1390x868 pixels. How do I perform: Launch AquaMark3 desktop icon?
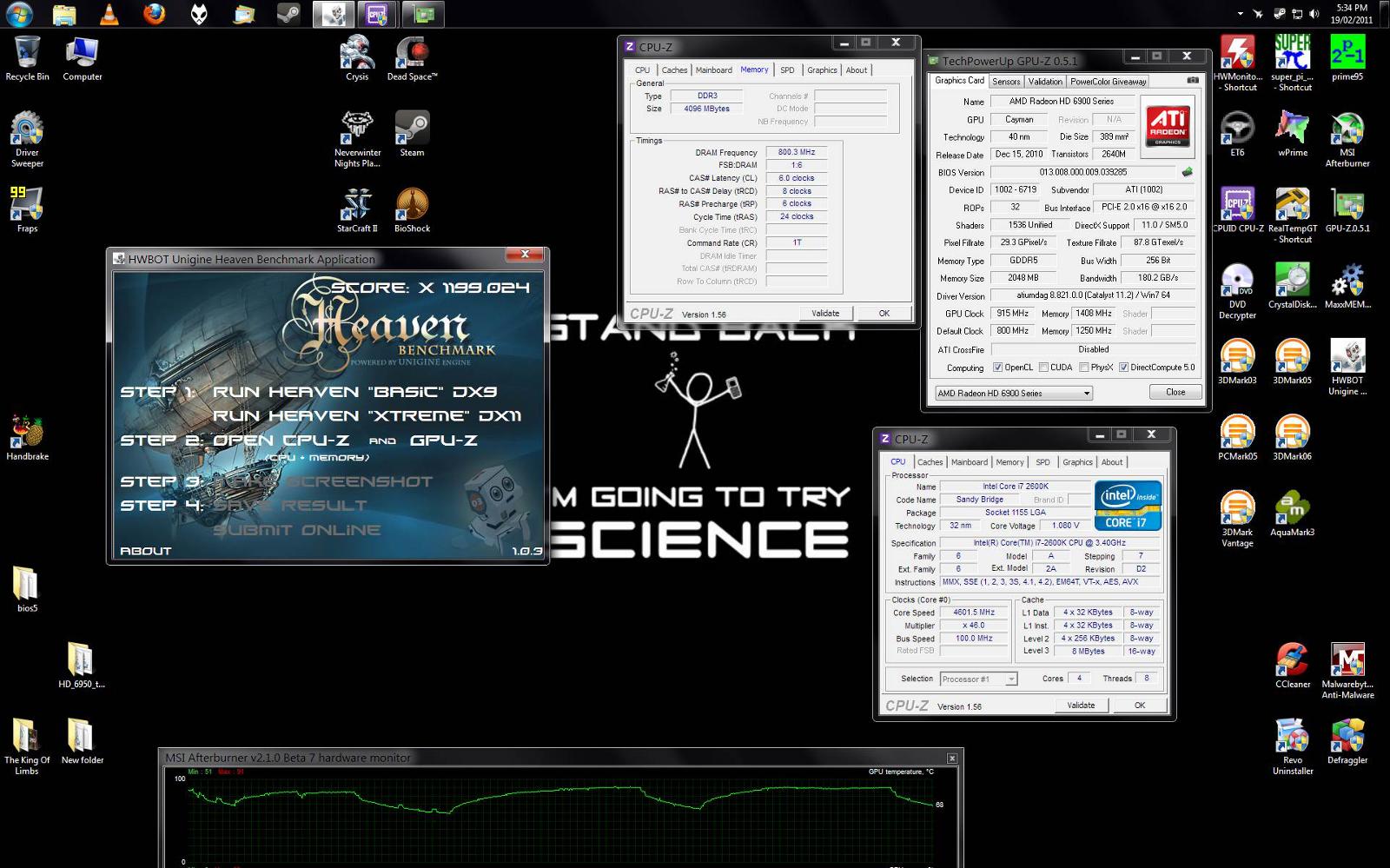coord(1292,514)
